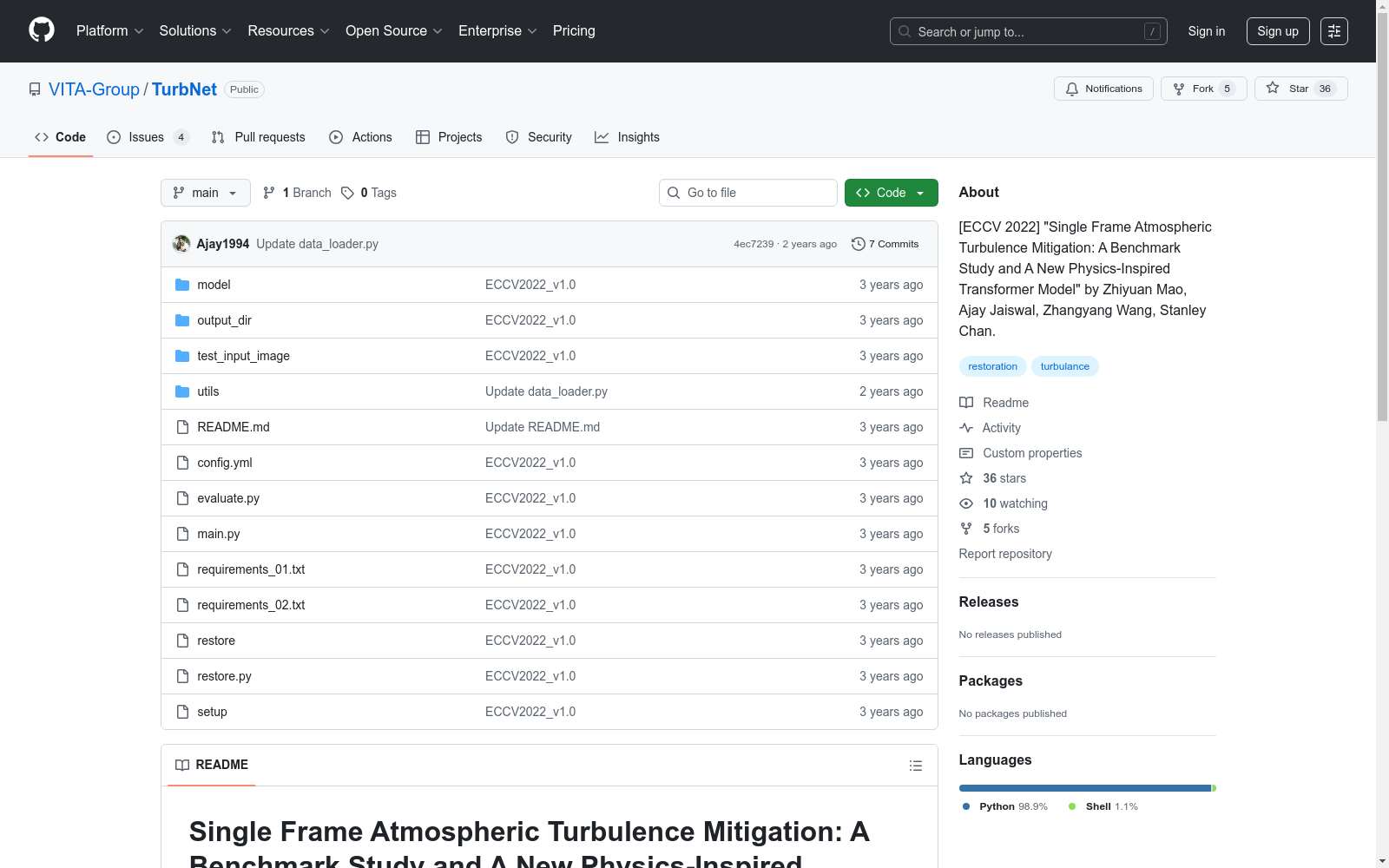Image resolution: width=1389 pixels, height=868 pixels.
Task: Click the restoration topic tag
Action: click(x=992, y=366)
